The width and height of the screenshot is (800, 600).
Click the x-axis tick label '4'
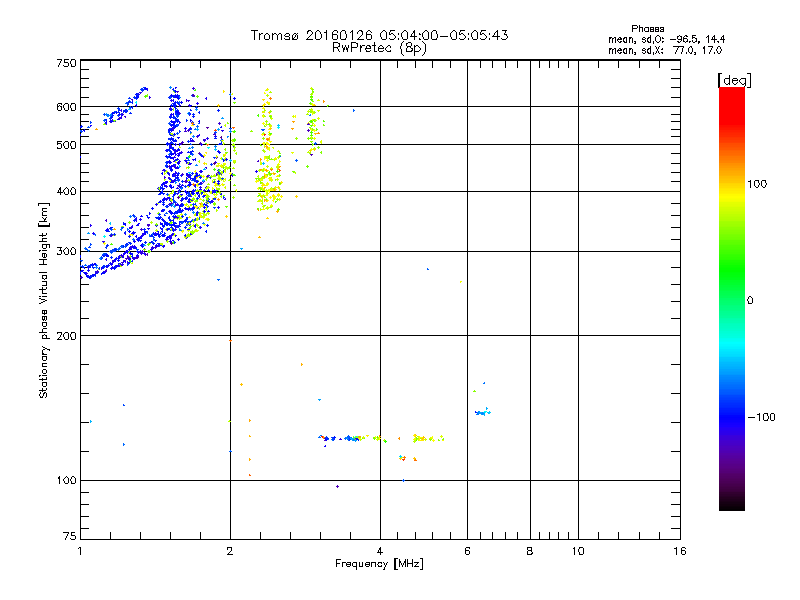(380, 551)
